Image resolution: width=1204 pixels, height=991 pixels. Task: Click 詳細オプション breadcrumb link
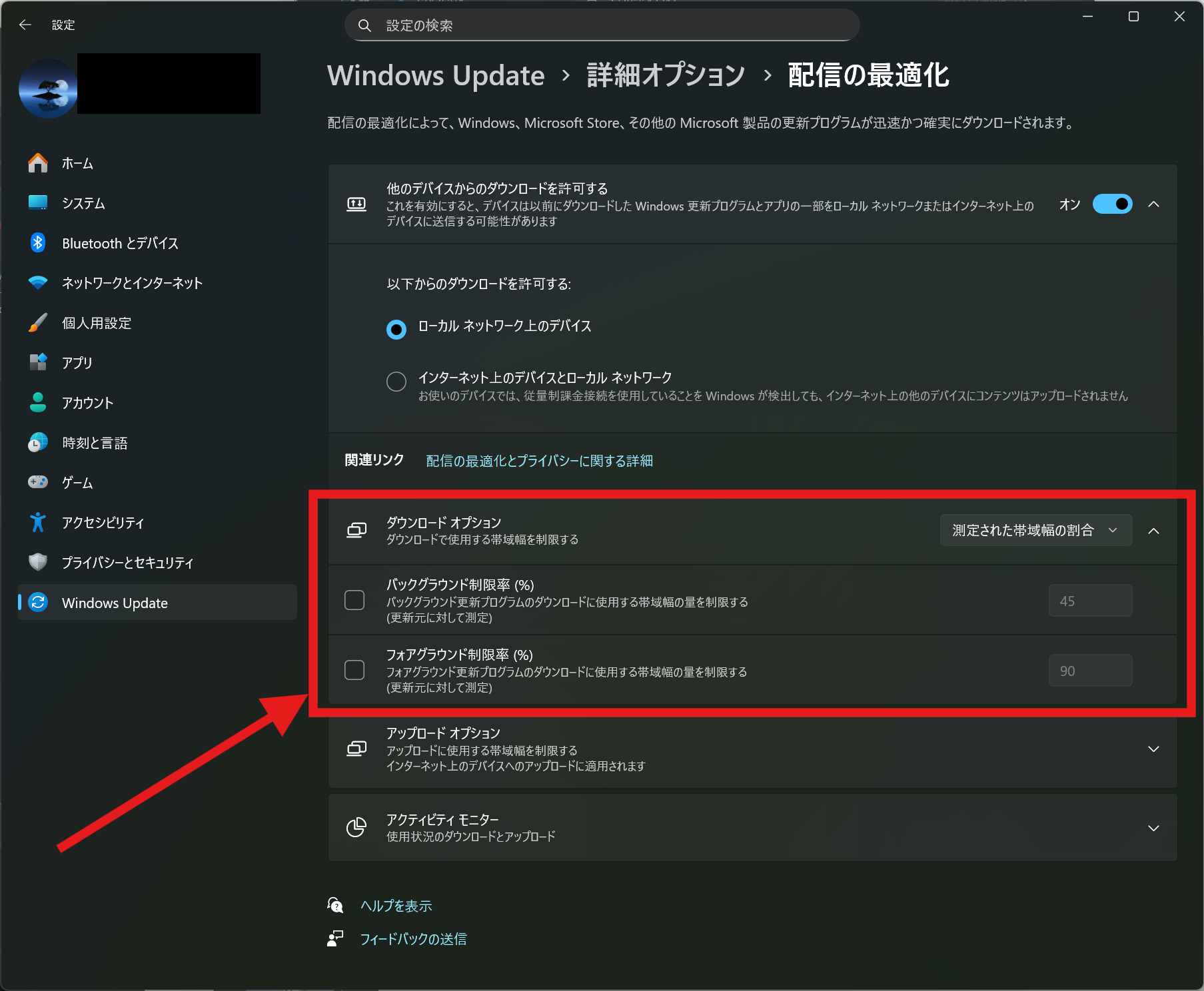coord(666,75)
